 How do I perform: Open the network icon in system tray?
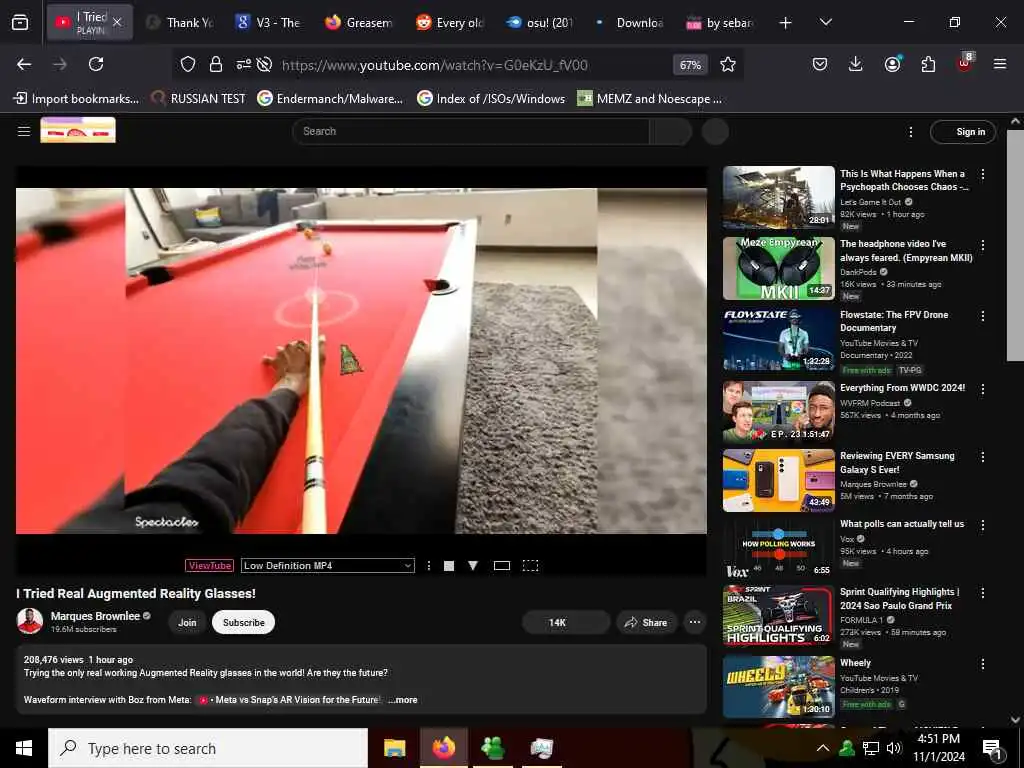[x=871, y=748]
